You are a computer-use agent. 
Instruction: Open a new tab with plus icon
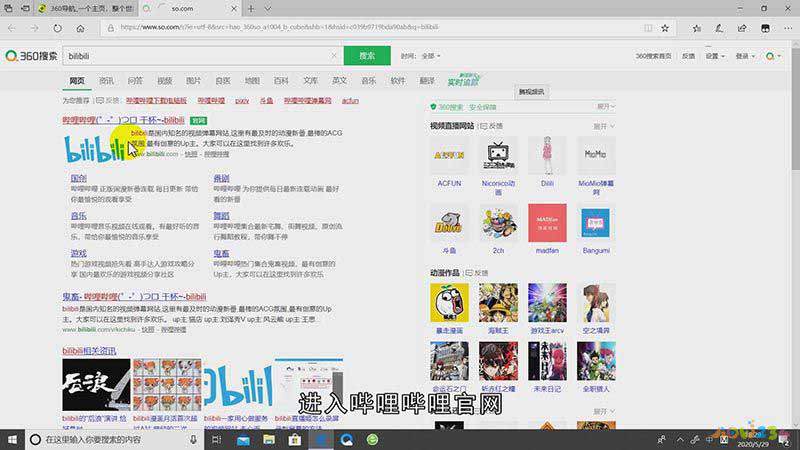tap(251, 9)
